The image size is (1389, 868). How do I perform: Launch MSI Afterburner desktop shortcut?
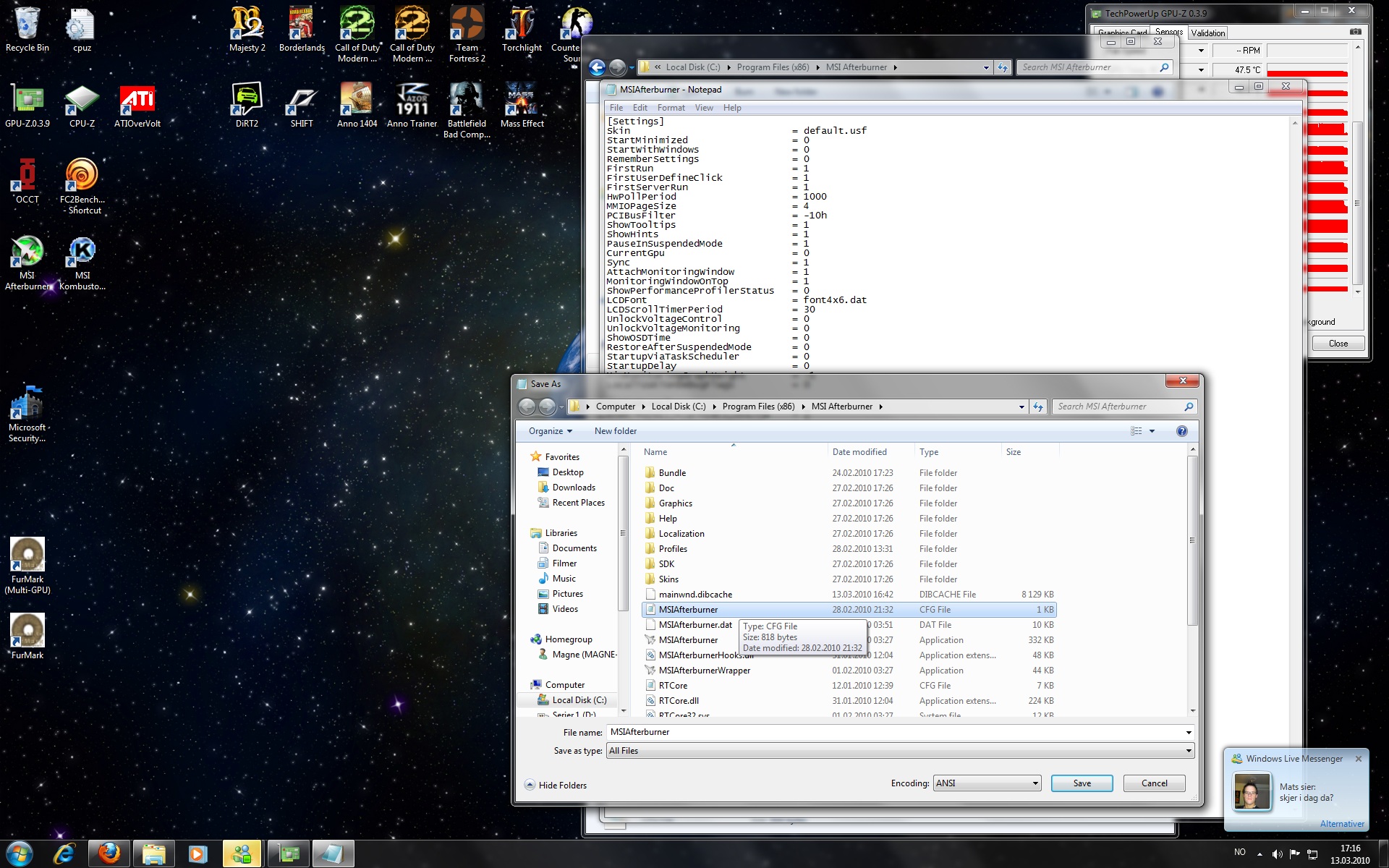coord(27,263)
